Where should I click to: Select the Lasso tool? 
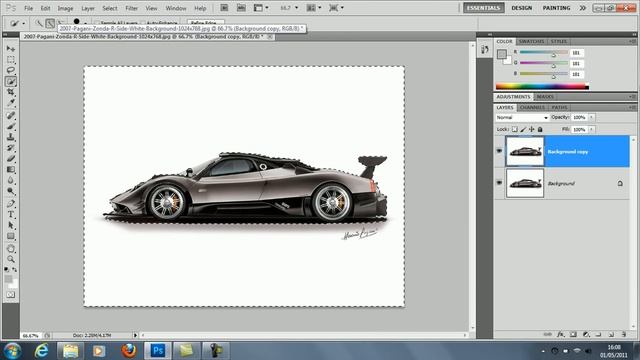(x=11, y=70)
